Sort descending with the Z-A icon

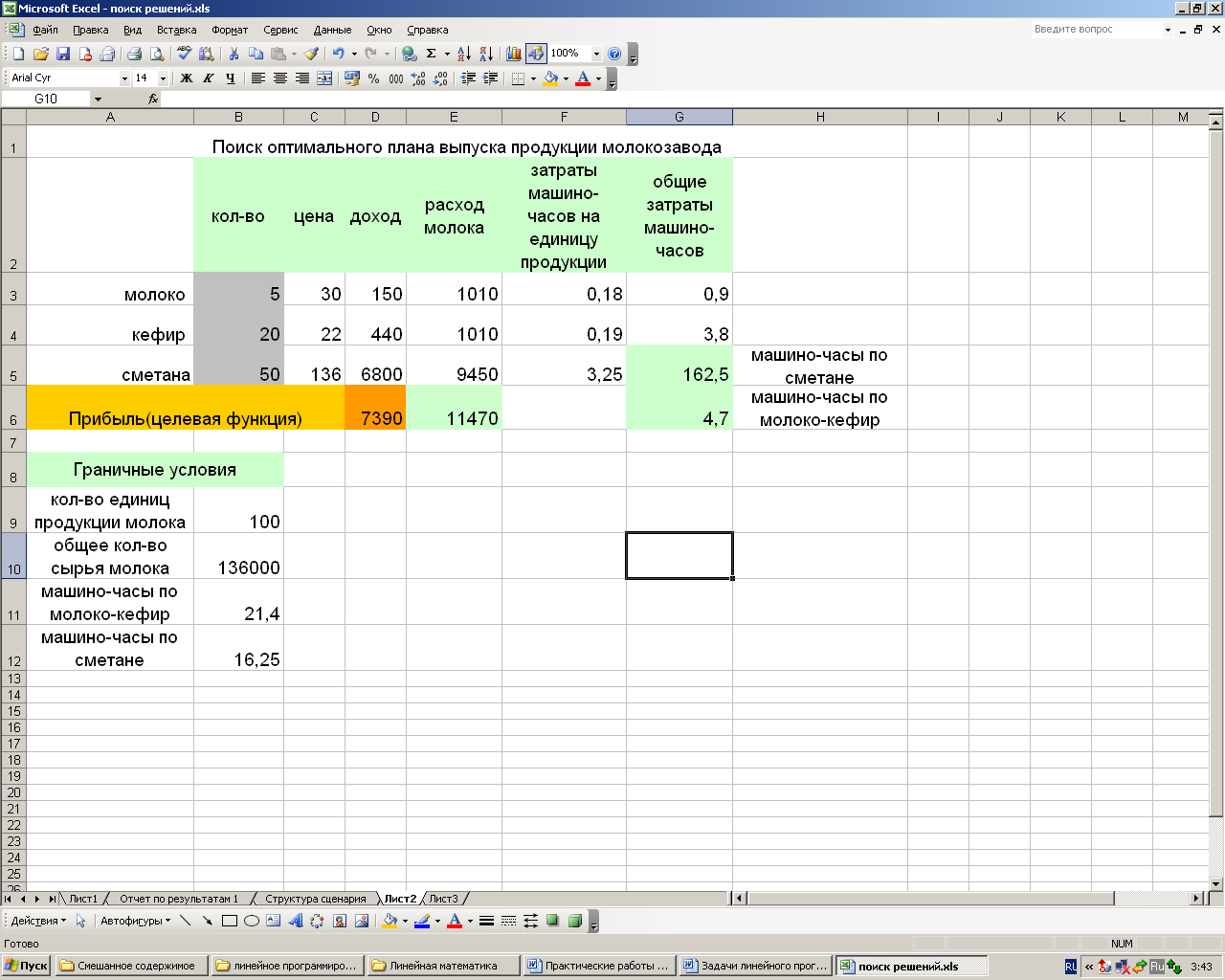click(486, 54)
